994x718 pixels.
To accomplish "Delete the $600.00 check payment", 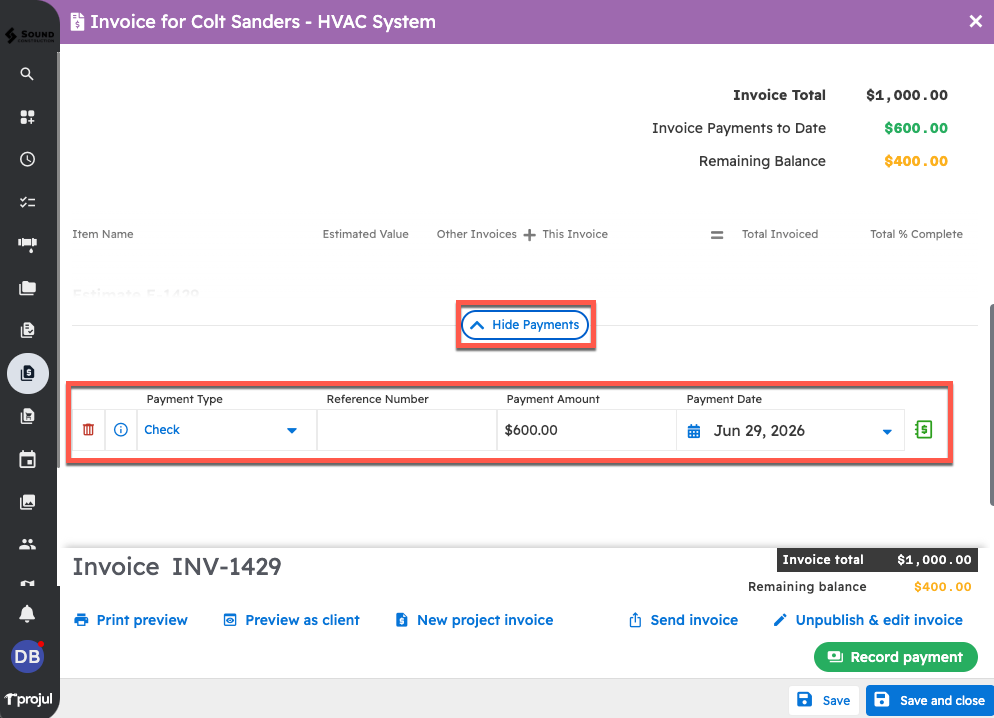I will [x=89, y=430].
